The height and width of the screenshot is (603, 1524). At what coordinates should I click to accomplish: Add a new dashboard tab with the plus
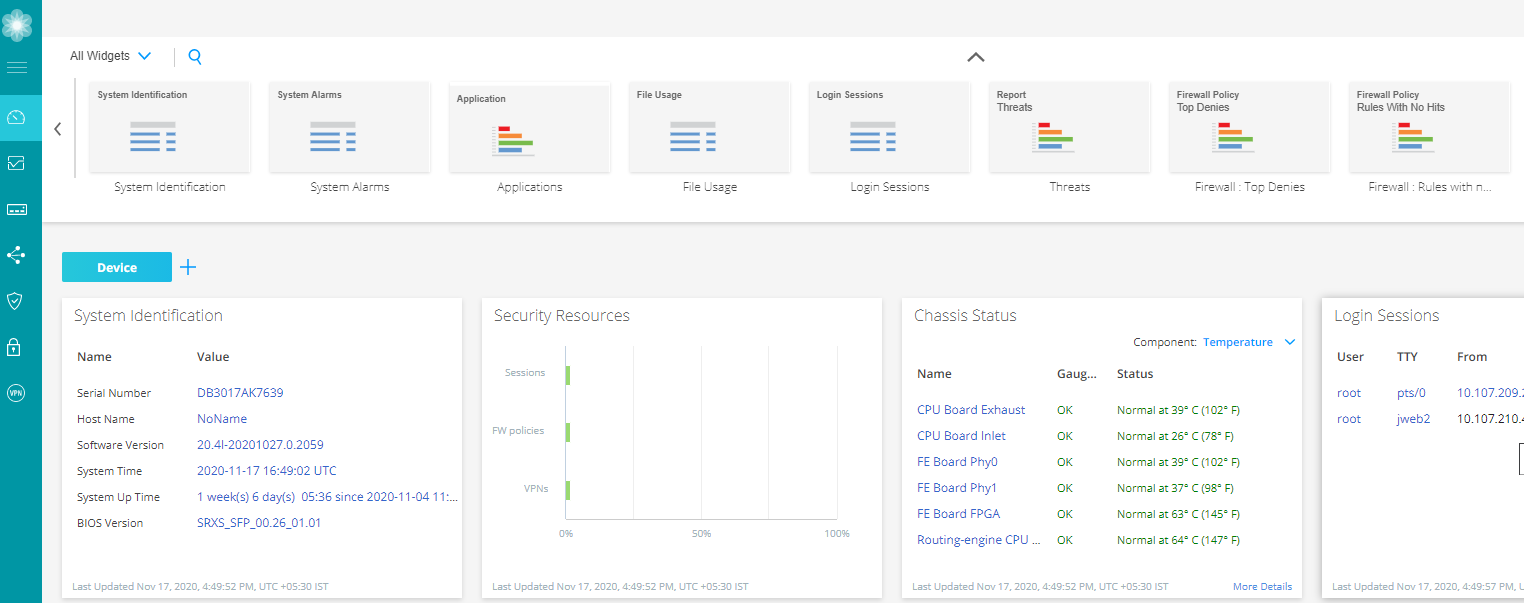click(187, 267)
